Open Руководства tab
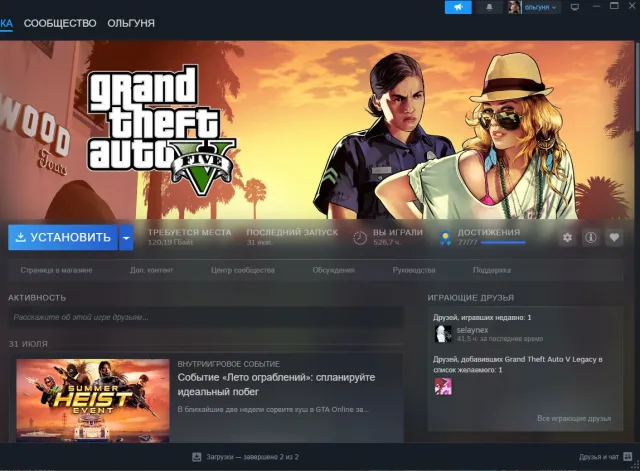The width and height of the screenshot is (640, 471). click(x=414, y=270)
